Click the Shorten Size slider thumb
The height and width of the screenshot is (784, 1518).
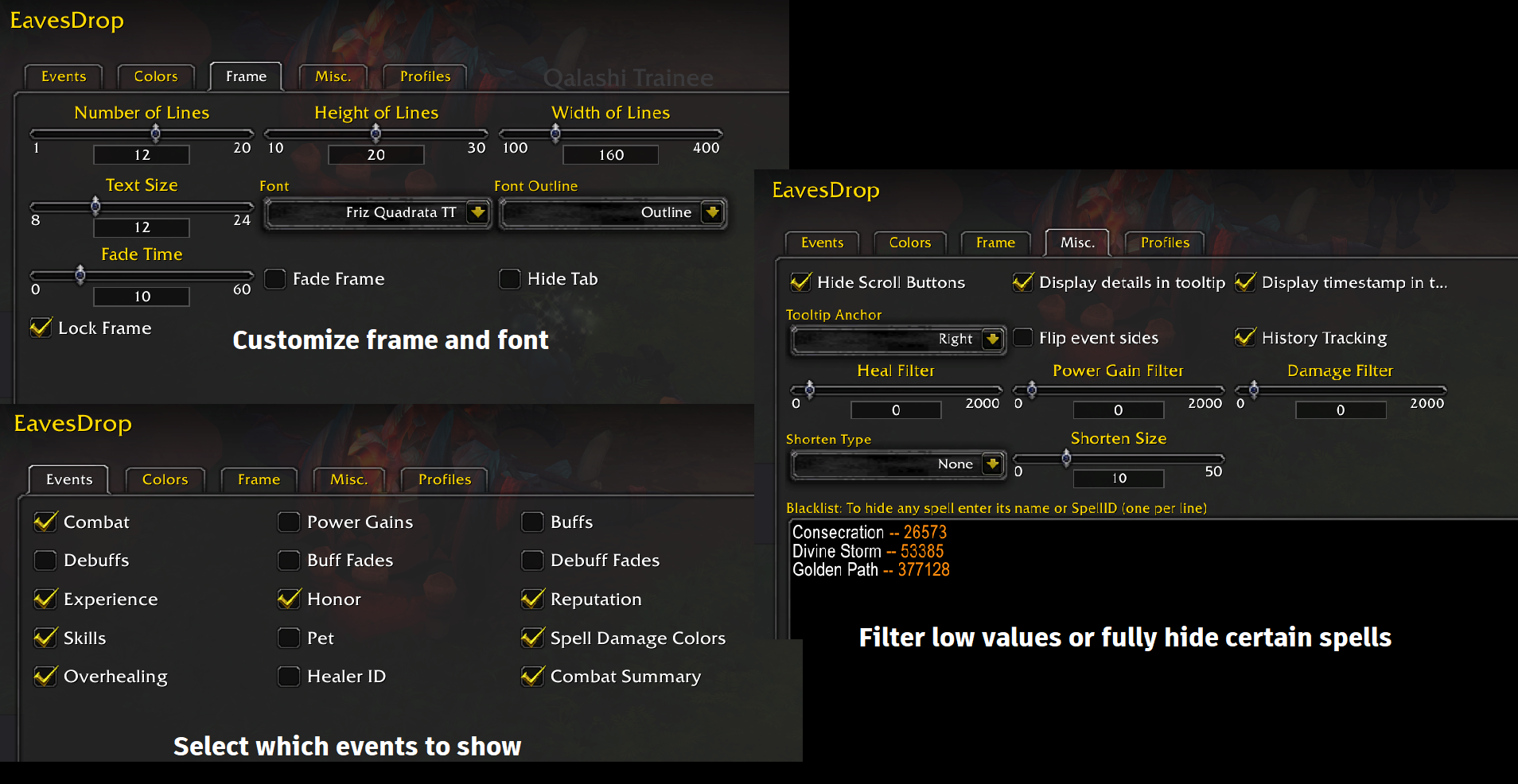tap(1066, 459)
